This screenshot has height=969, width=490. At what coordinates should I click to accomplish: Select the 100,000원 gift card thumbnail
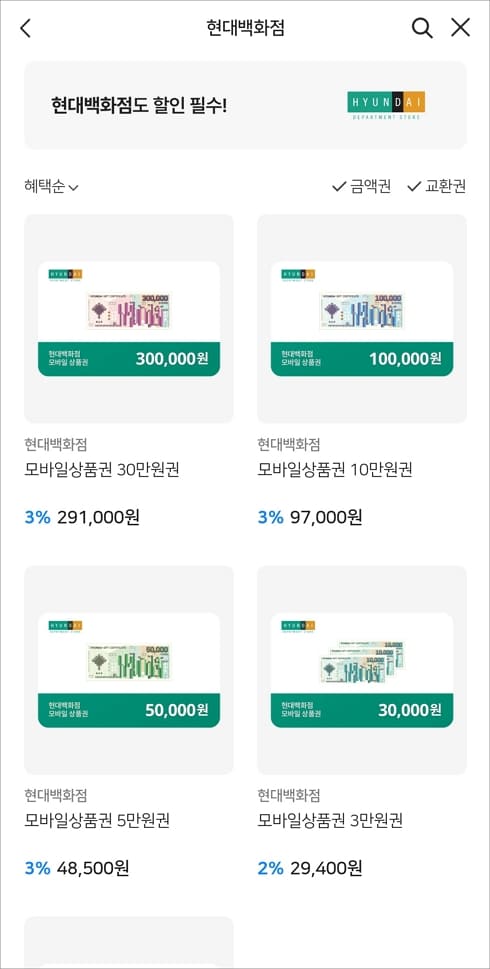pos(362,319)
